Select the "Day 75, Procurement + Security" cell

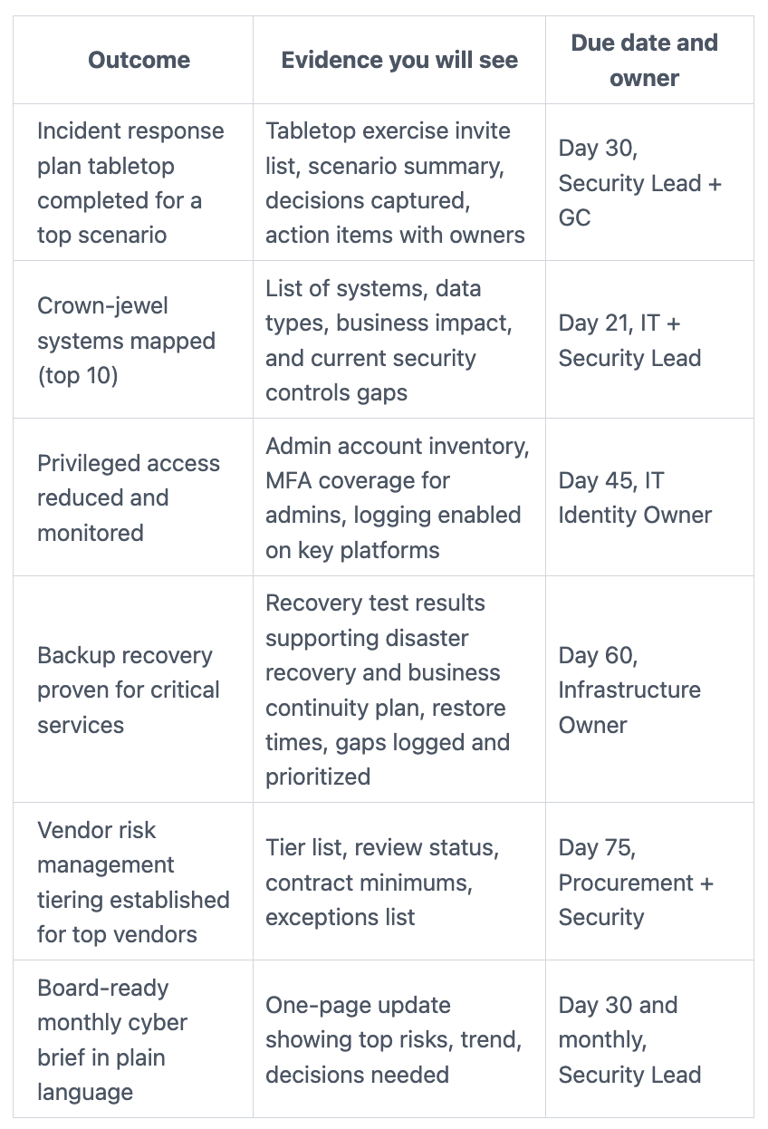click(636, 882)
